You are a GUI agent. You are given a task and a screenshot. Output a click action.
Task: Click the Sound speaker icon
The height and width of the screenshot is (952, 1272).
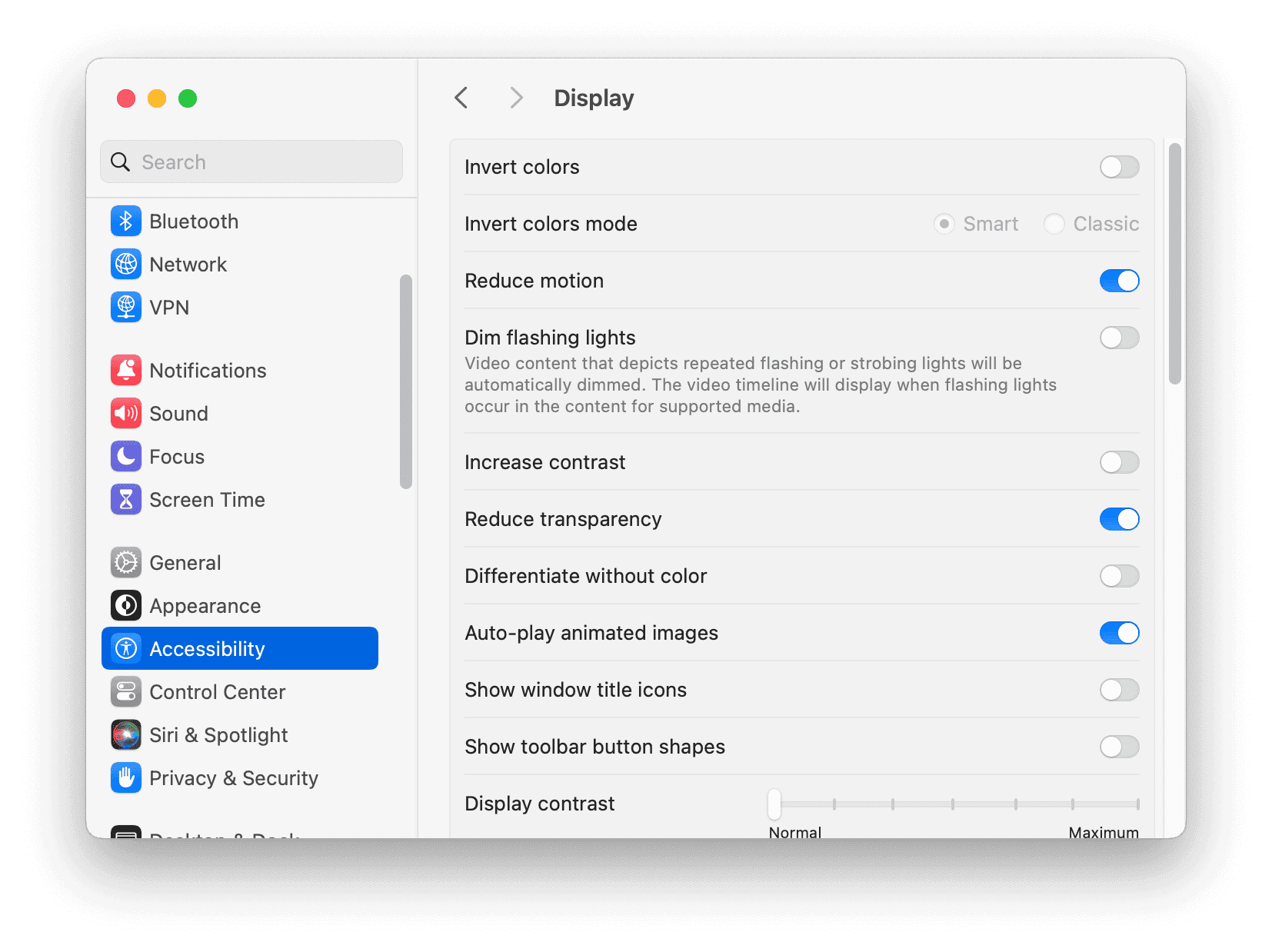(126, 414)
